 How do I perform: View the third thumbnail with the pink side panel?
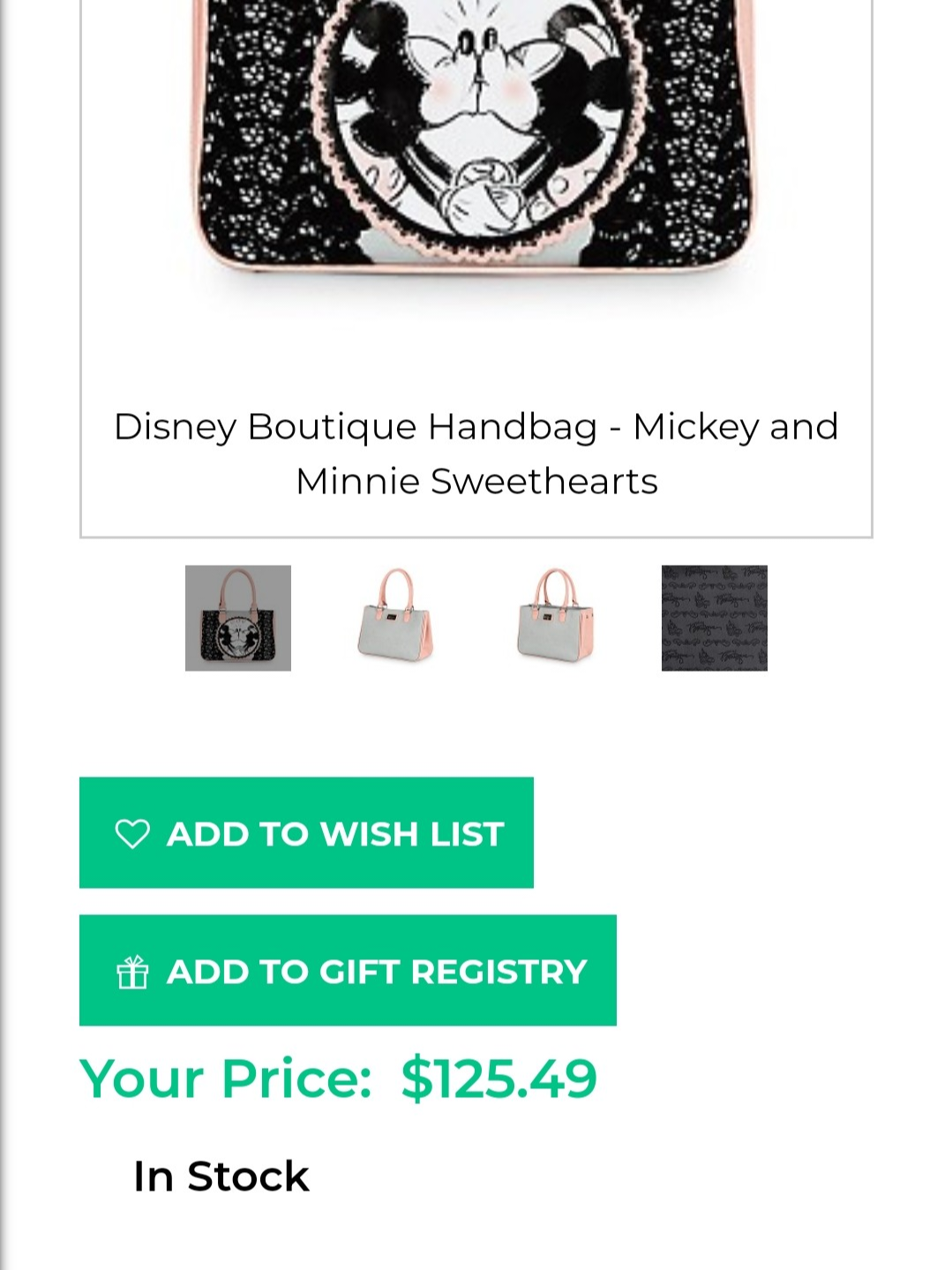[555, 618]
